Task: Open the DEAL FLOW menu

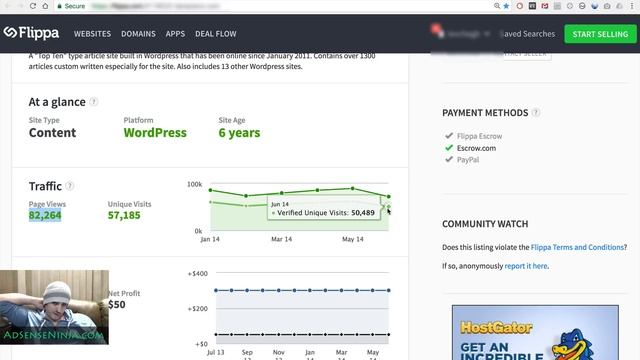Action: click(x=216, y=34)
